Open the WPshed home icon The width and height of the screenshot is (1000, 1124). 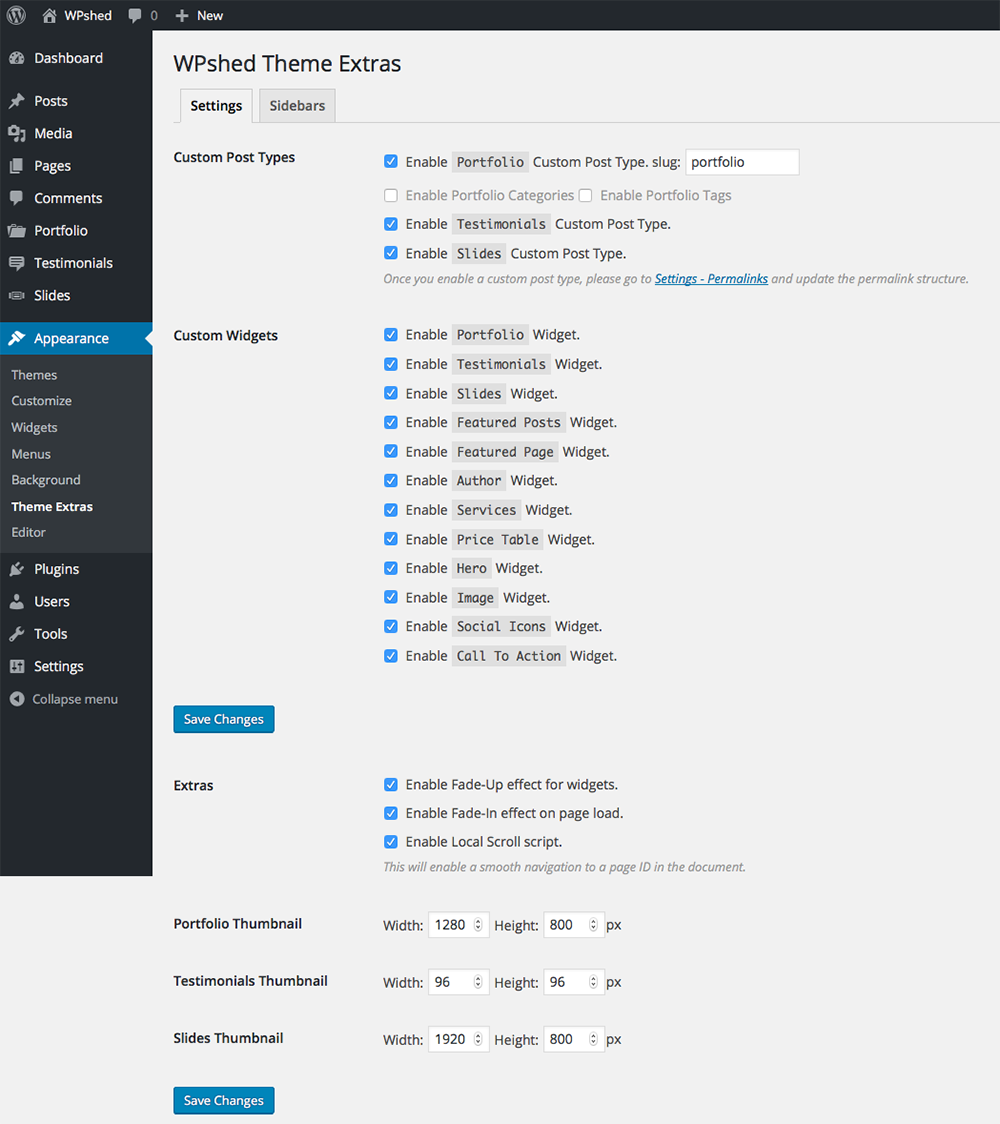tap(49, 16)
